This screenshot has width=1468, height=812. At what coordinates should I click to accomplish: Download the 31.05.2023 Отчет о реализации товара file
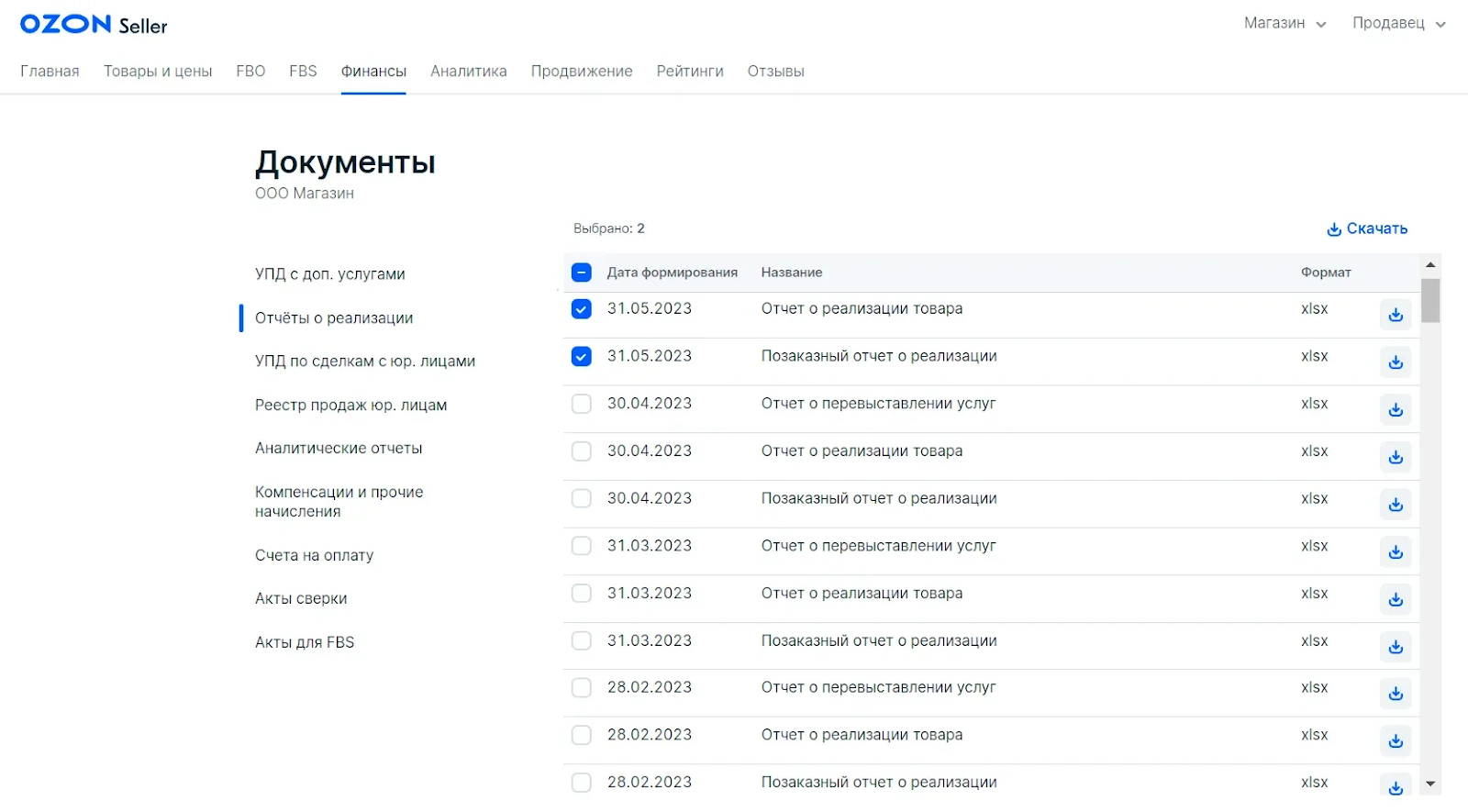tap(1396, 315)
